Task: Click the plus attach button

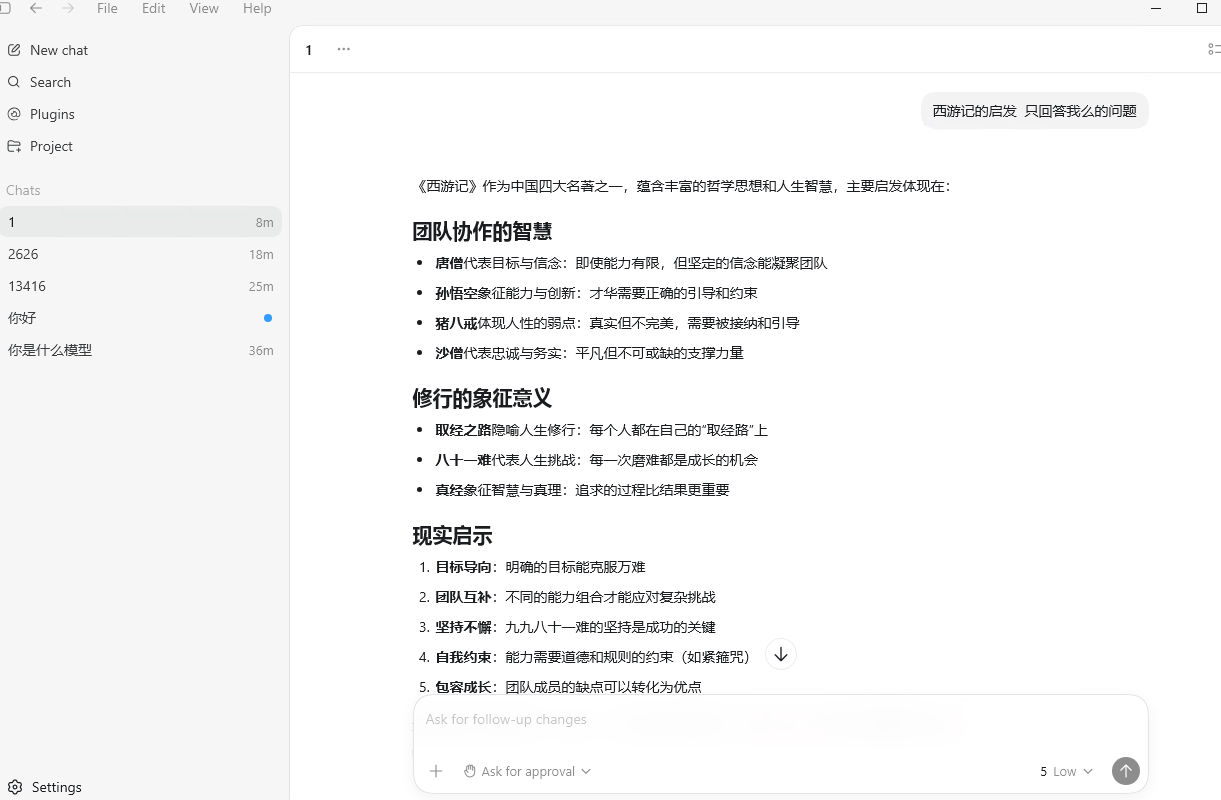Action: (x=436, y=771)
